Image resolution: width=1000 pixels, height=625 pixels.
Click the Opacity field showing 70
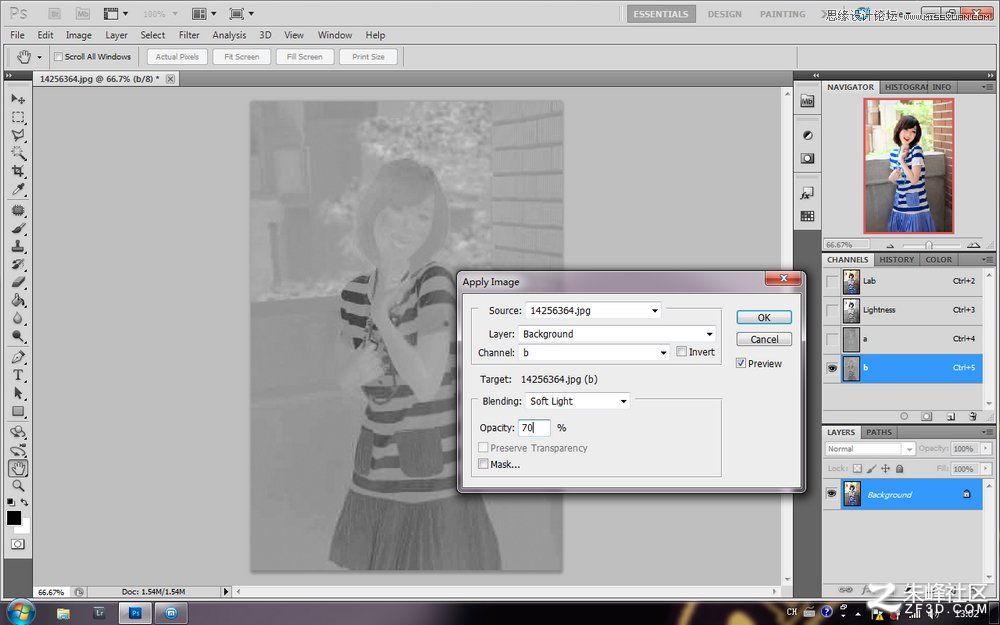534,427
